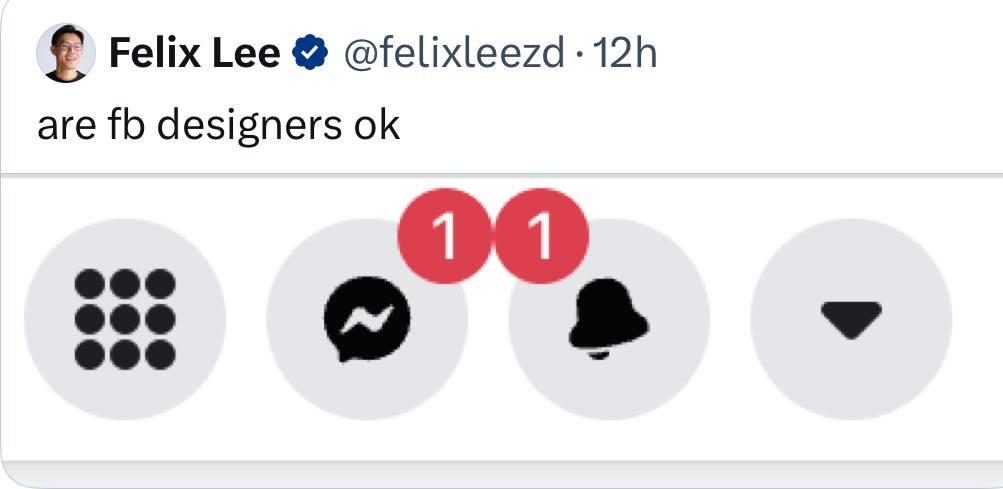Click the tweet text "are fb designers ok"

point(218,126)
